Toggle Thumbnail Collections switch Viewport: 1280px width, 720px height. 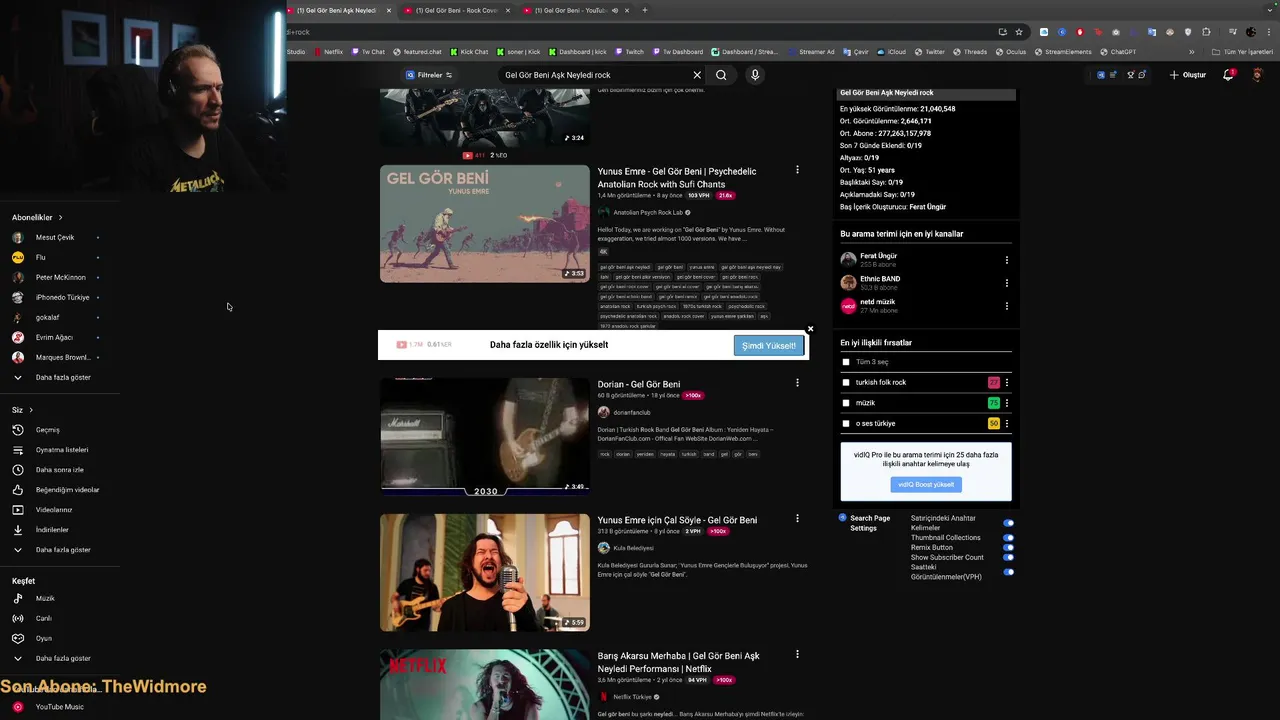1008,537
